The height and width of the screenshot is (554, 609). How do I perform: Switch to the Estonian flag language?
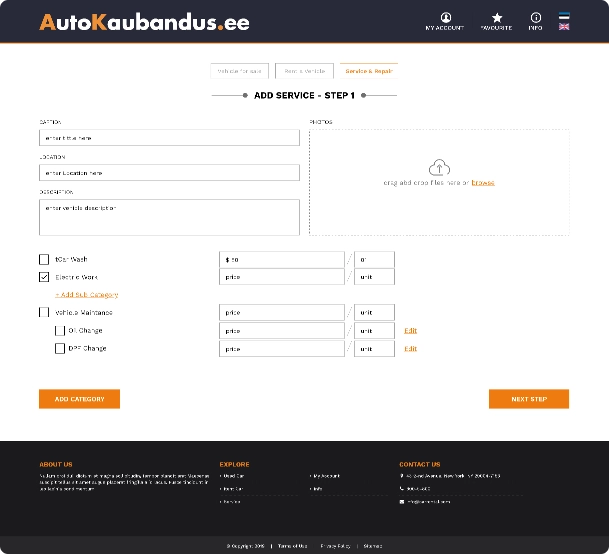(564, 16)
